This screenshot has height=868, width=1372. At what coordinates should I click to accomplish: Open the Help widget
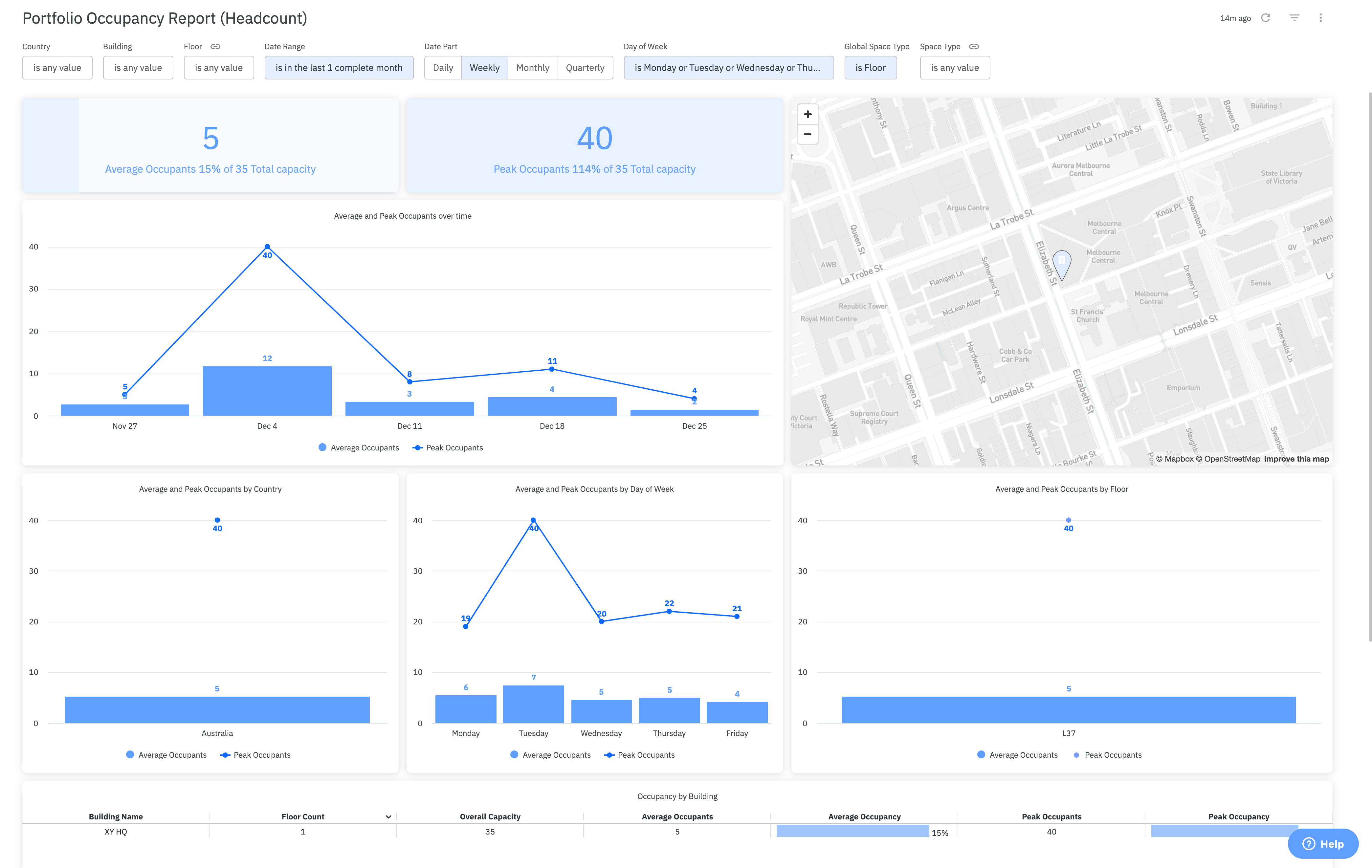[x=1323, y=843]
